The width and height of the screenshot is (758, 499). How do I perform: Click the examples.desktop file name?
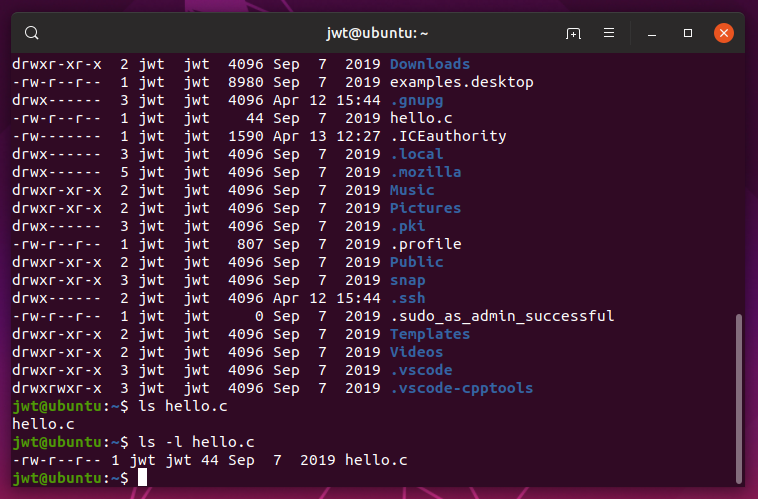pos(462,82)
